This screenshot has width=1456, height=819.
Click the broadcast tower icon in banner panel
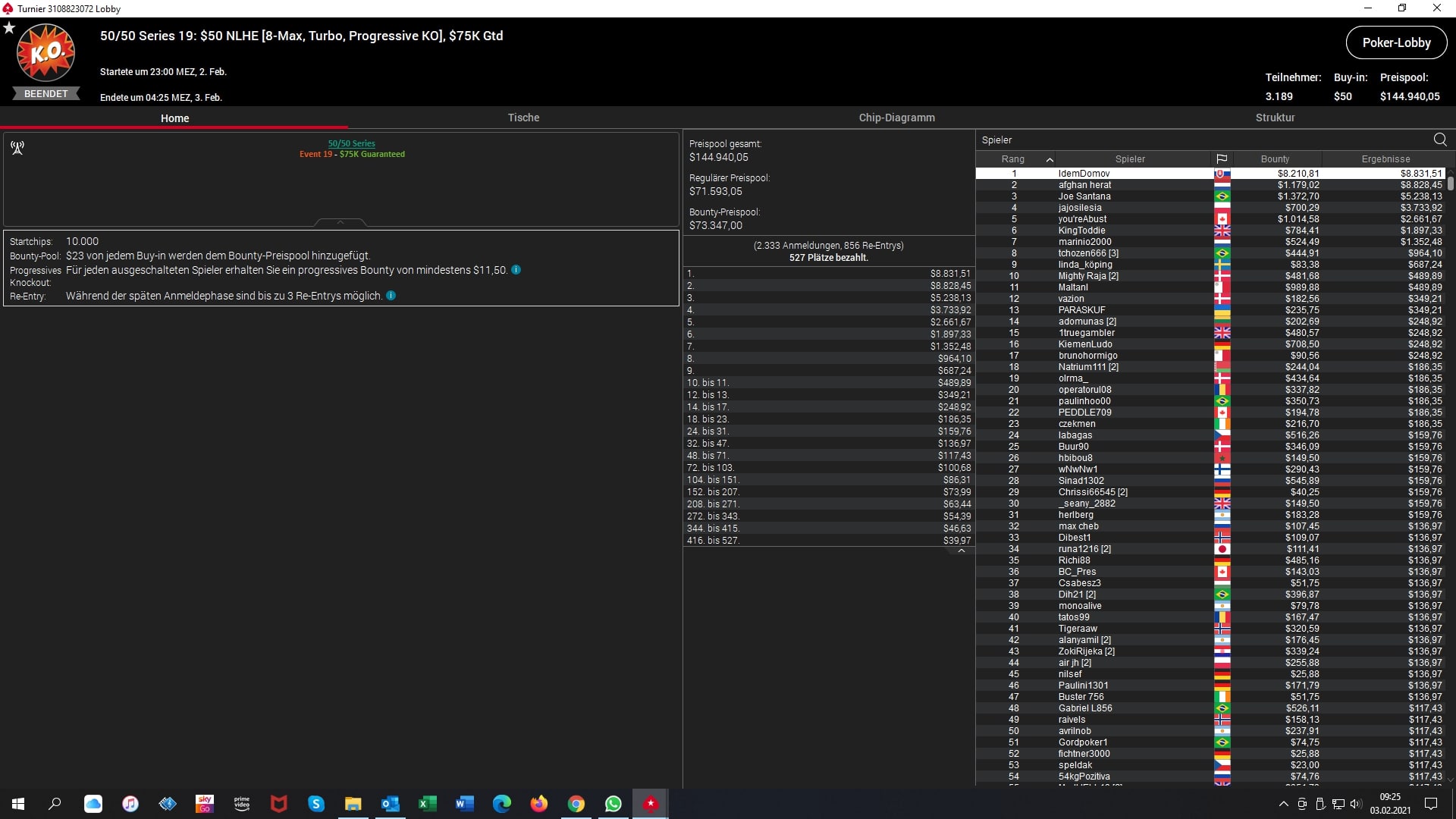pos(17,148)
